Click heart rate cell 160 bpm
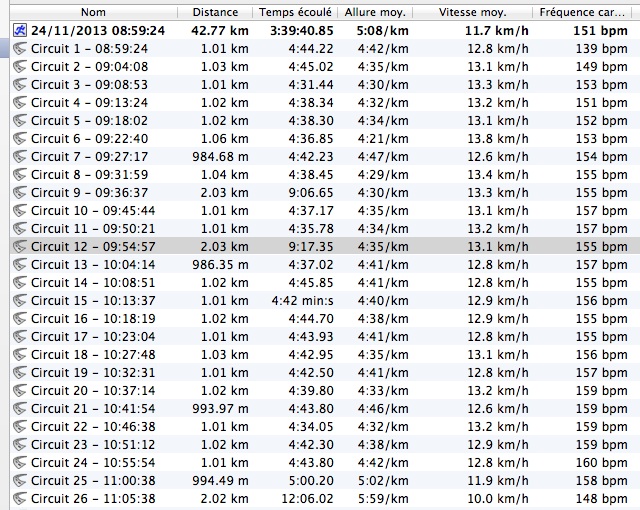The width and height of the screenshot is (640, 510). [602, 463]
